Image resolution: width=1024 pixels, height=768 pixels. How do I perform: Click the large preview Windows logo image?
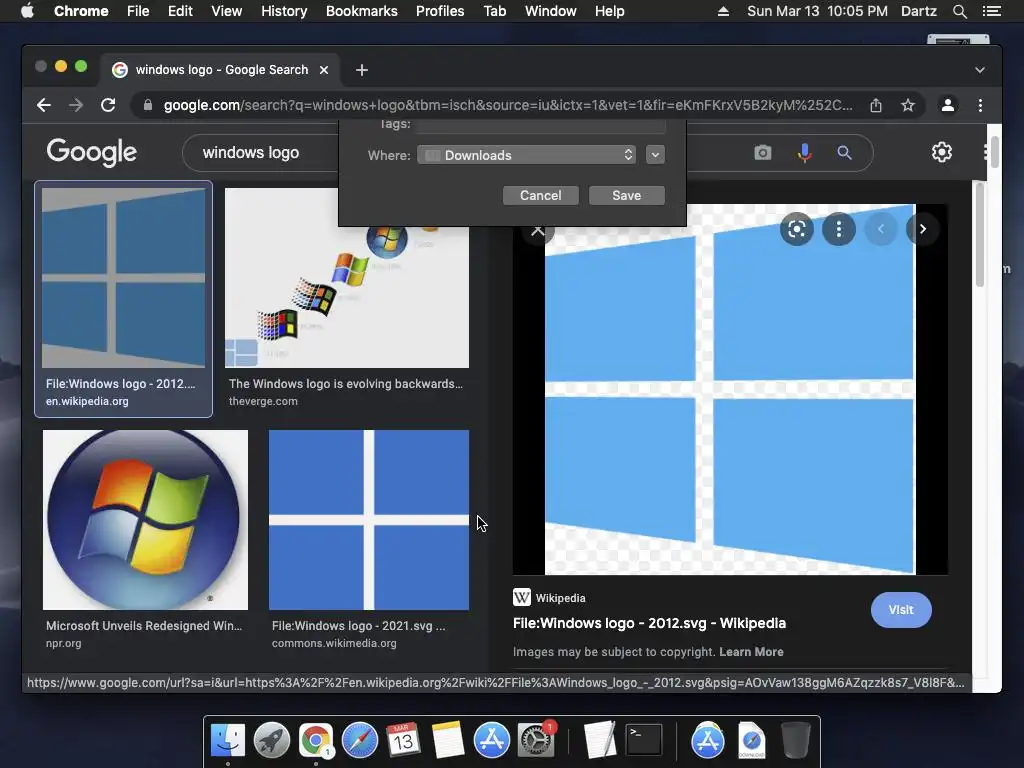(730, 390)
